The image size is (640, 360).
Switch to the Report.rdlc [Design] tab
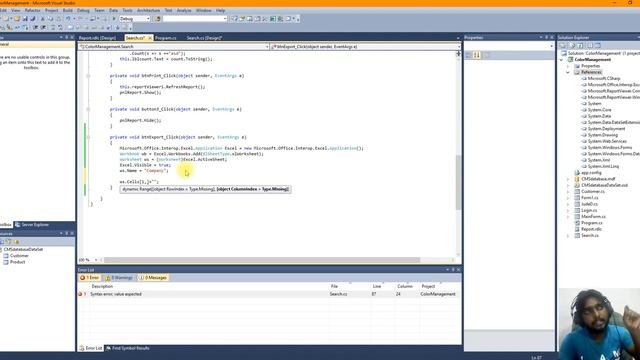[x=97, y=38]
